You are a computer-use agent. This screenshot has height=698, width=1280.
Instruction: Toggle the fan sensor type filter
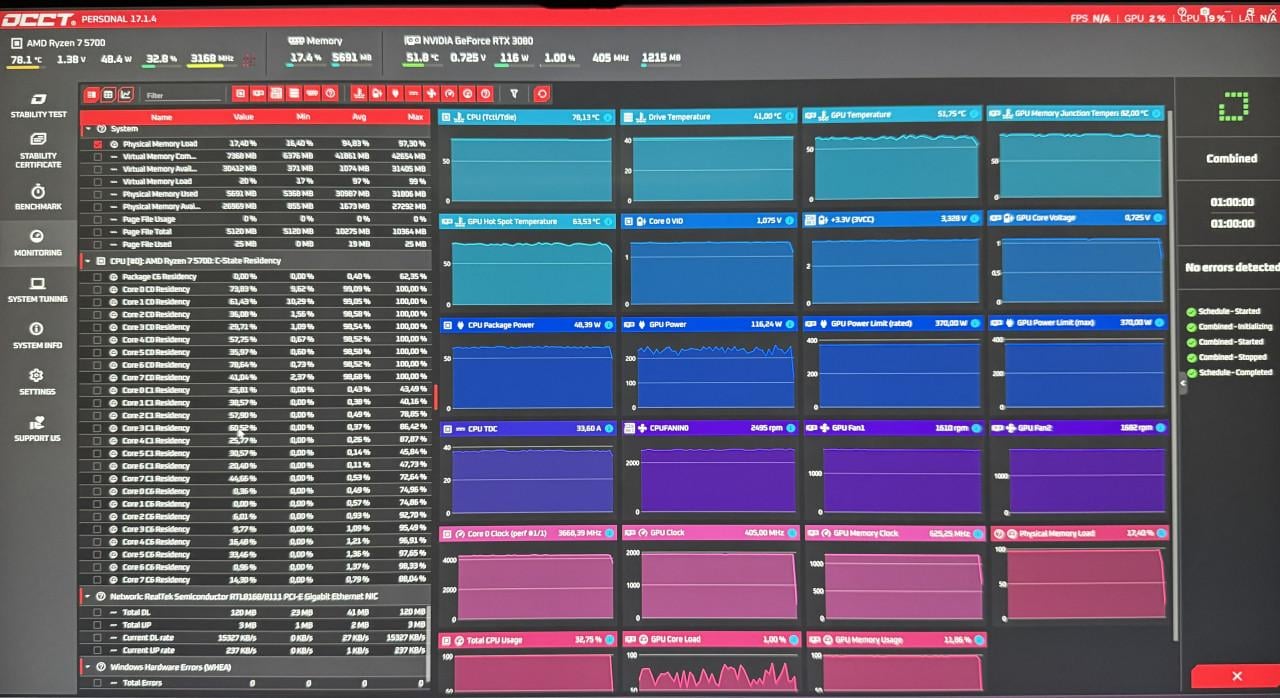431,93
